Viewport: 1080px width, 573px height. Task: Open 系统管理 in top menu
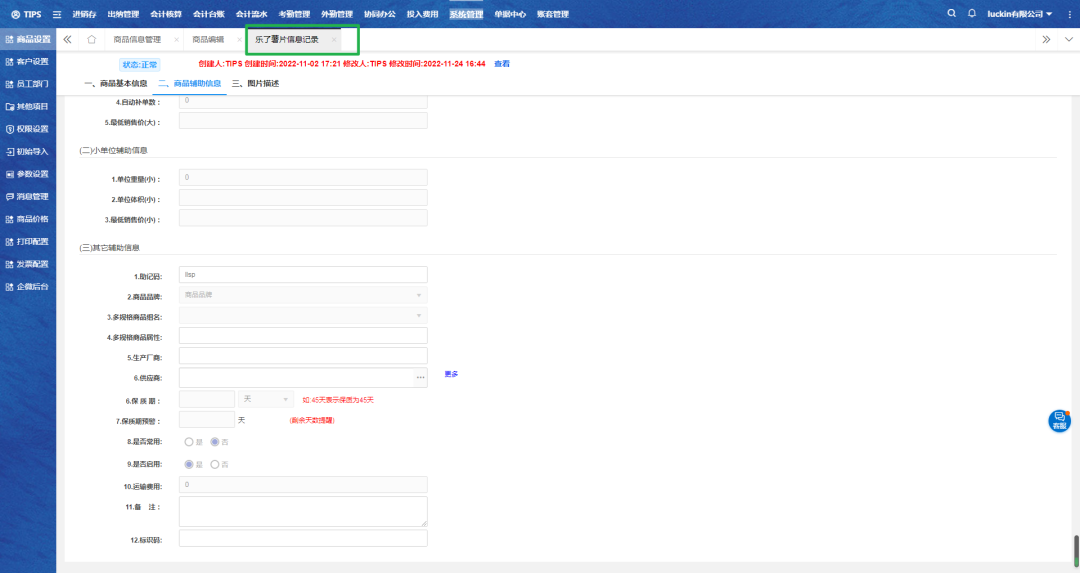click(465, 14)
